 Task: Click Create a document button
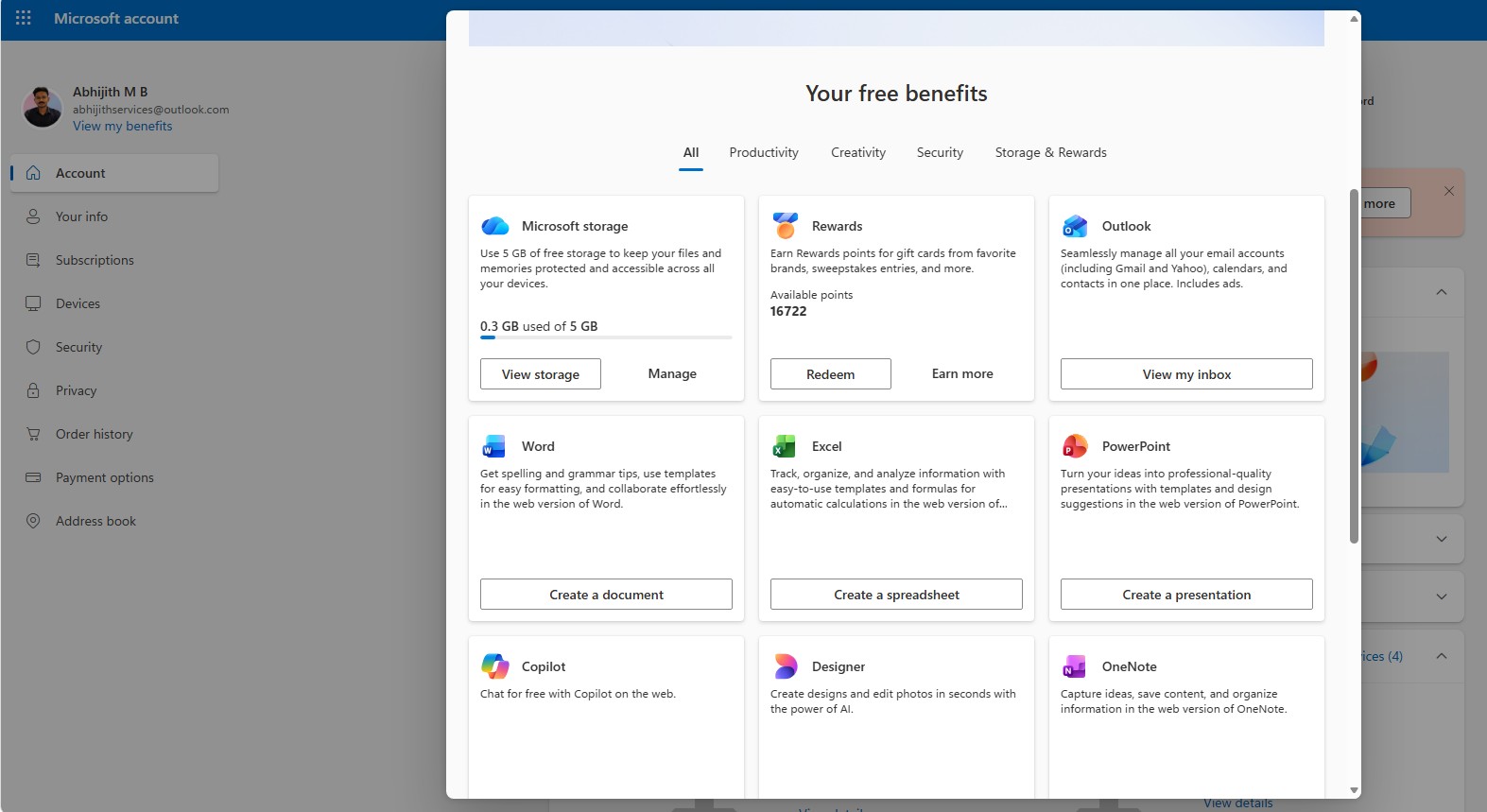[x=606, y=594]
